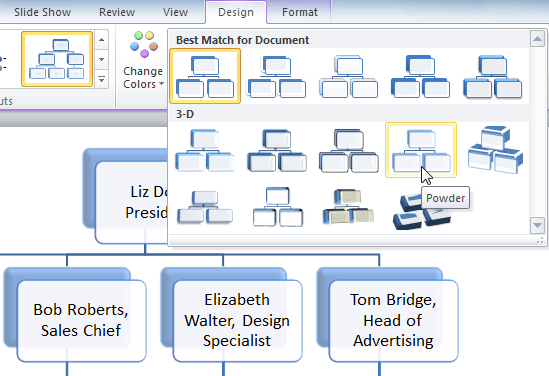Select the selected hierarchy layout thumbnail
The image size is (549, 376).
tap(57, 59)
